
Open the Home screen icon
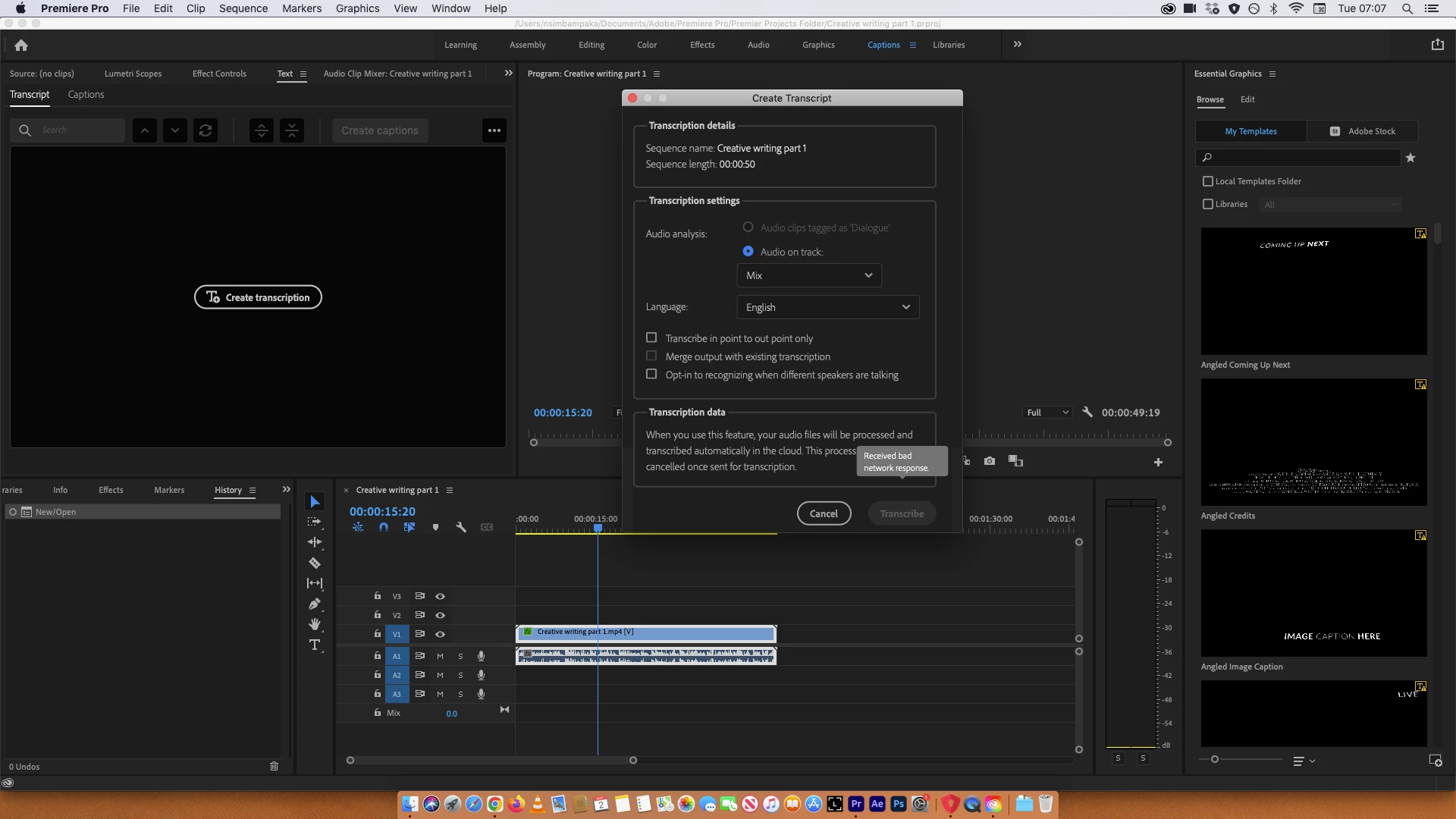coord(21,45)
